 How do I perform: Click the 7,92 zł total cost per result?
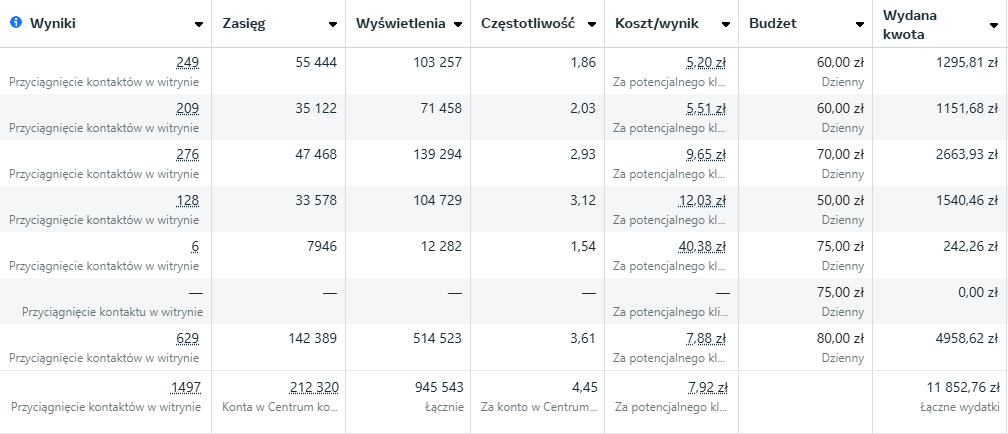708,387
